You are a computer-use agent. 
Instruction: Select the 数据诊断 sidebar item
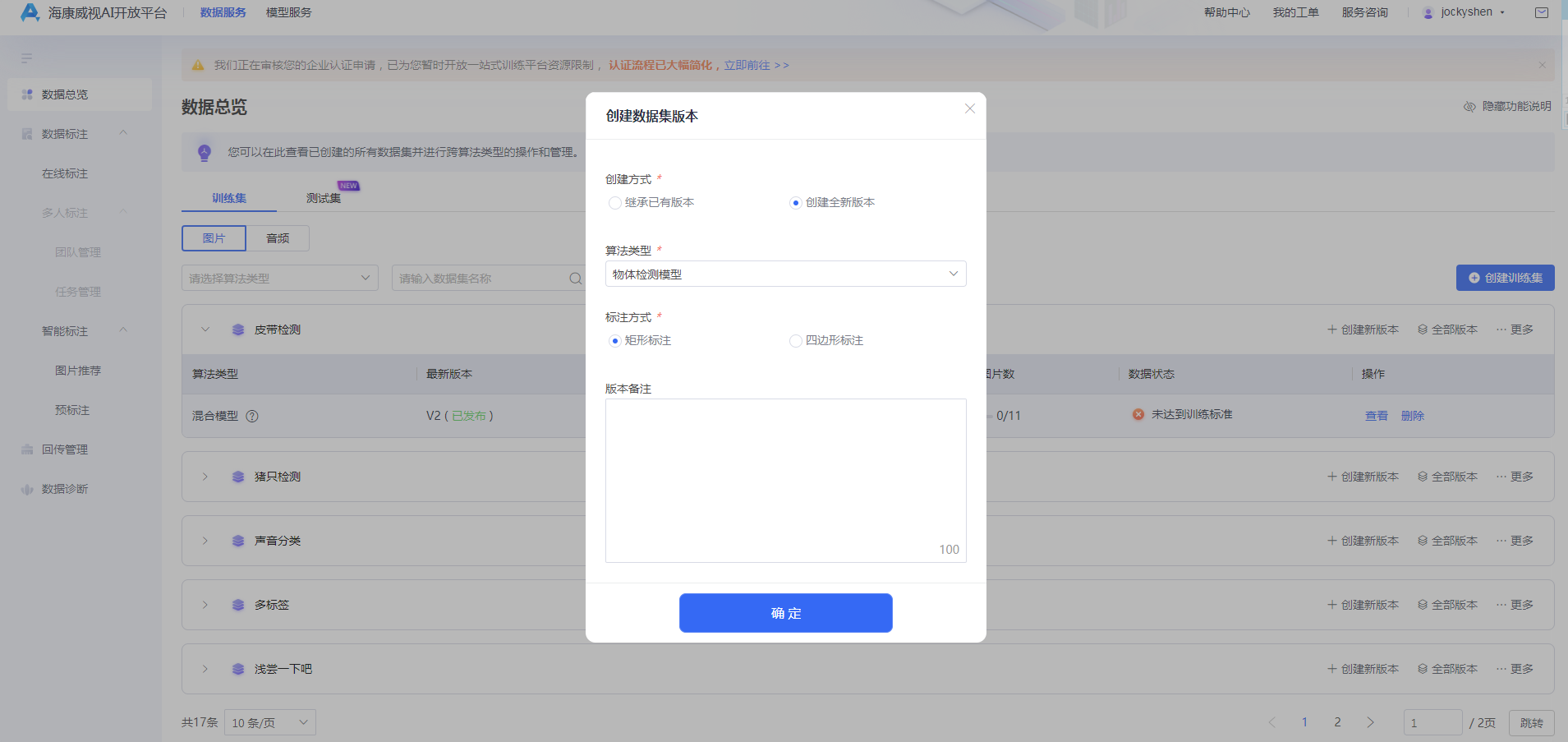65,489
